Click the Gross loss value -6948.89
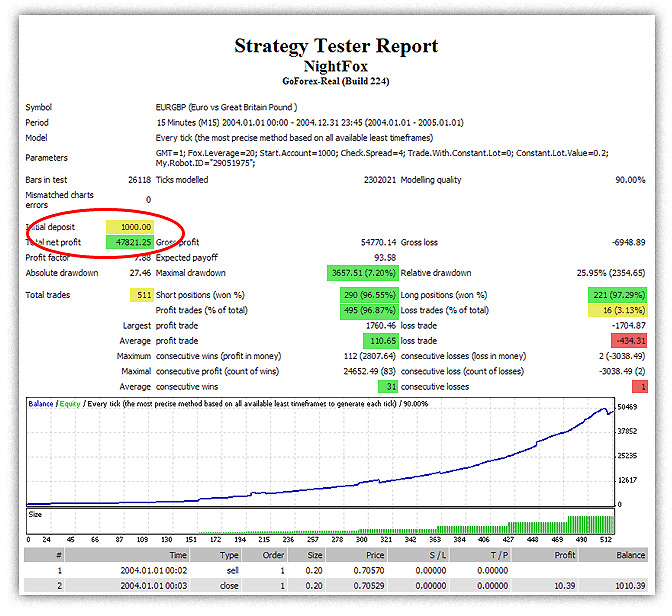672x616 pixels. tap(629, 243)
